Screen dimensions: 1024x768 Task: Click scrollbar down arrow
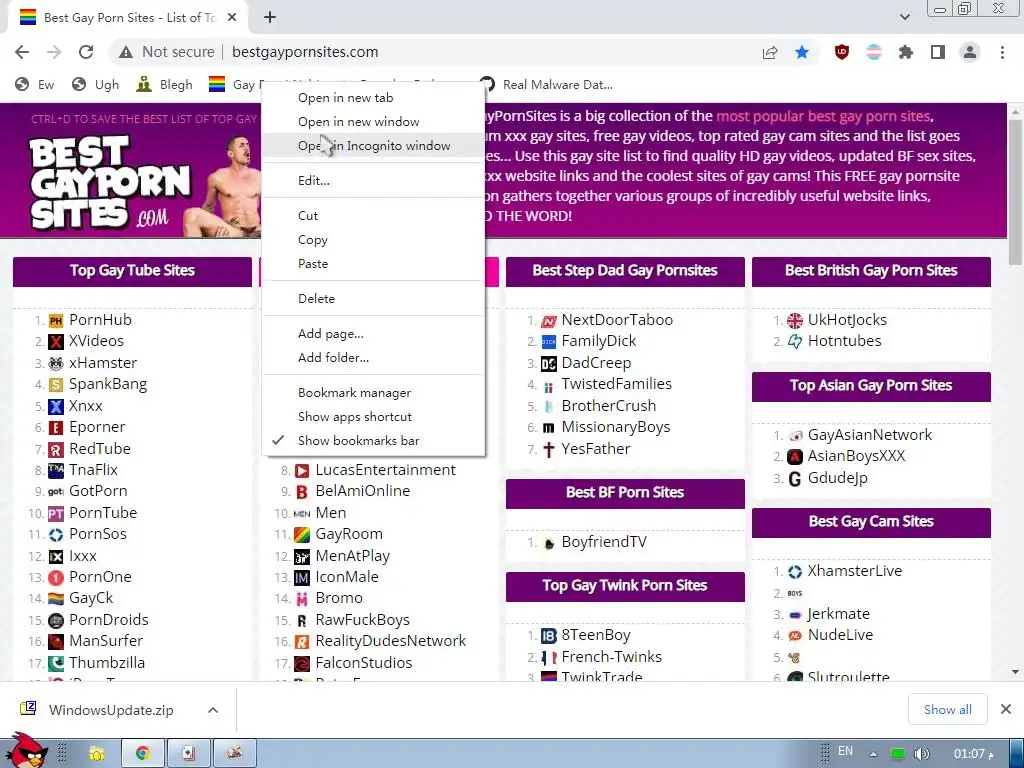click(x=1016, y=672)
